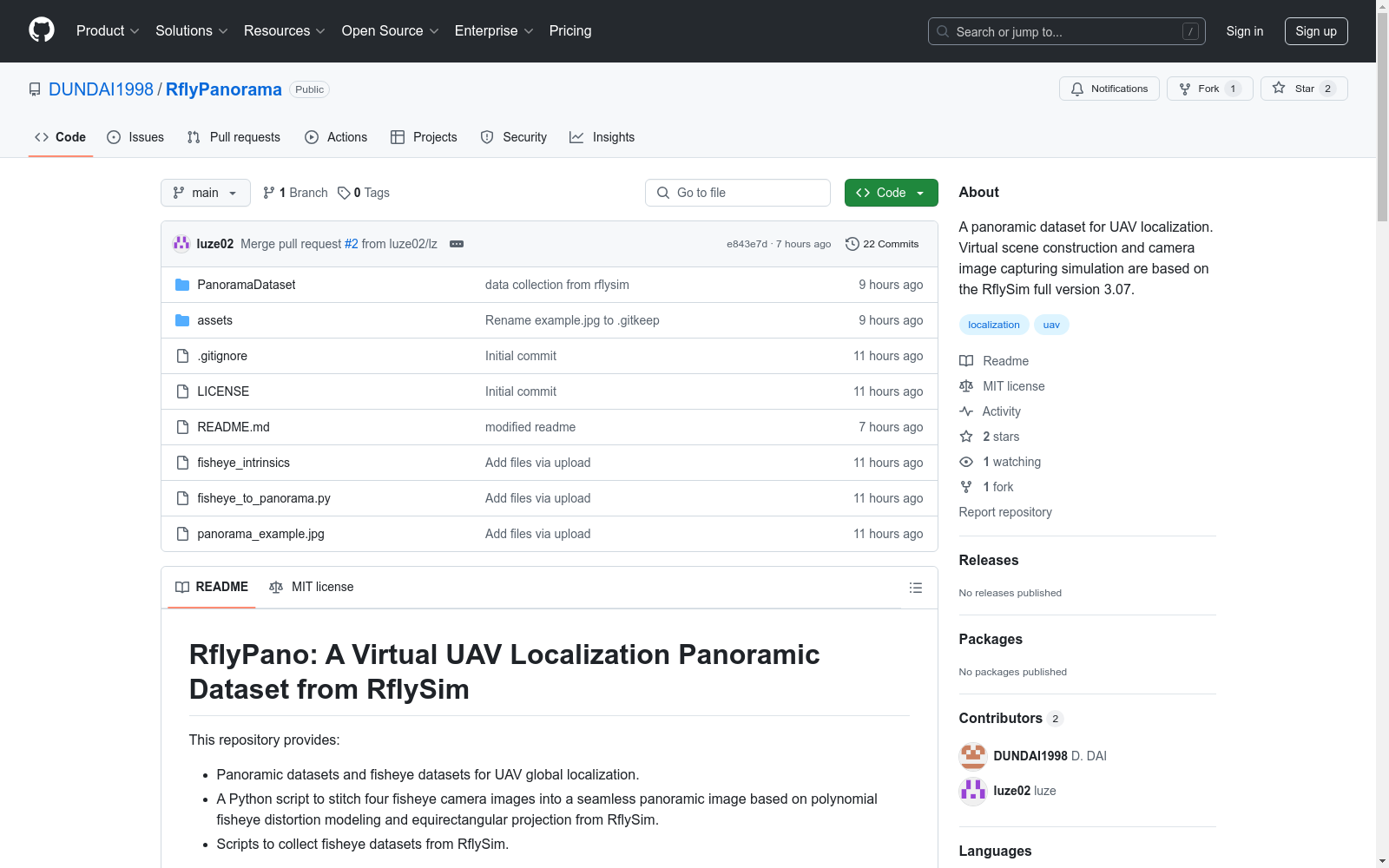Select the MIT license tab
This screenshot has height=868, width=1389.
pos(312,587)
